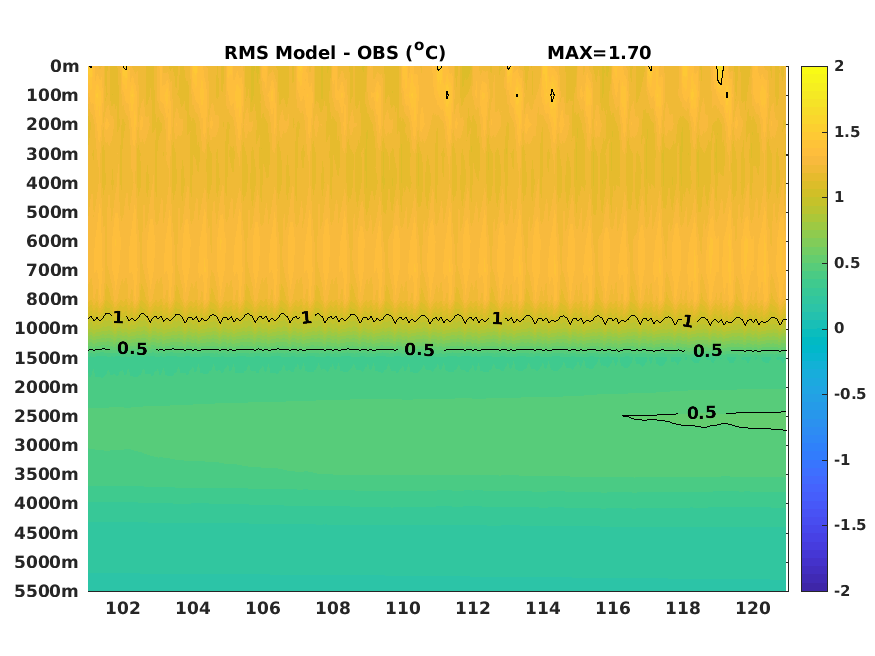Click the '600m' depth axis label
Viewport: 875px width, 656px height.
[x=52, y=241]
